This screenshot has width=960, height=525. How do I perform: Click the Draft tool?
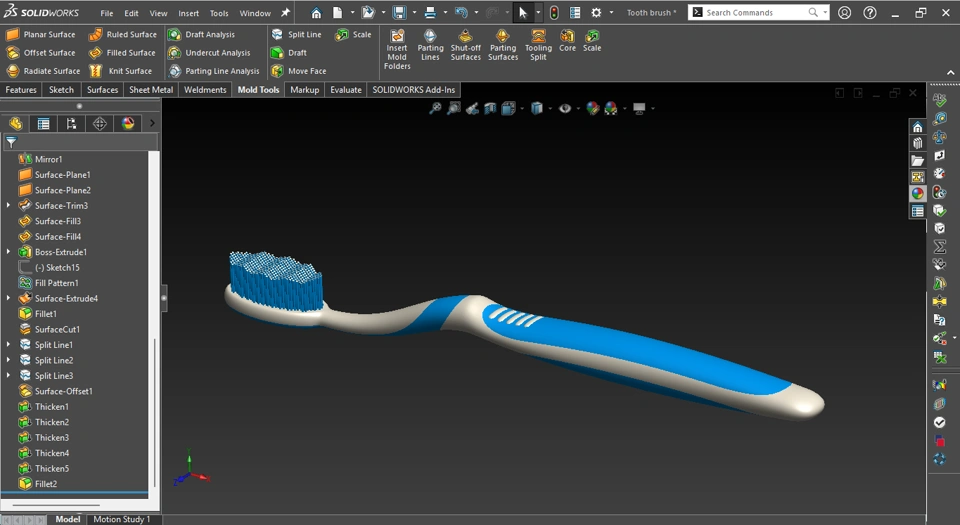[289, 53]
